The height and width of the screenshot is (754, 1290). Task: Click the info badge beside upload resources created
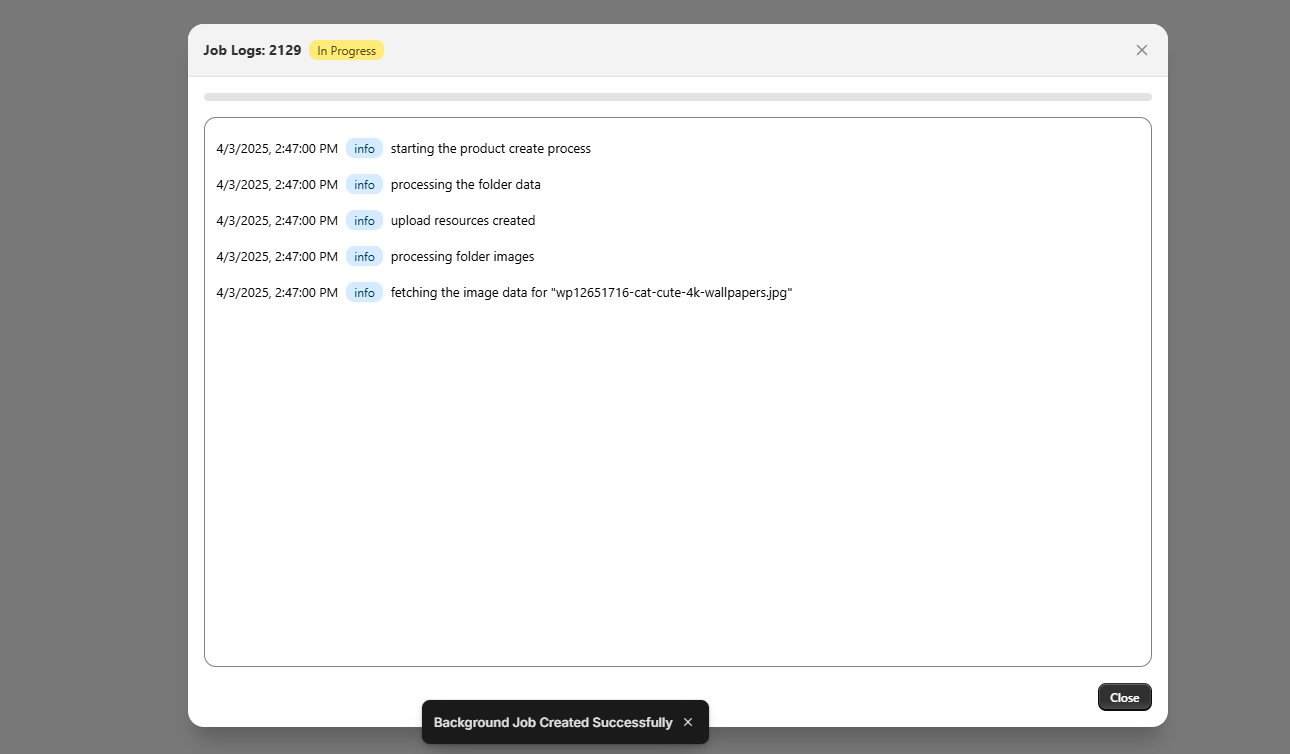coord(364,220)
